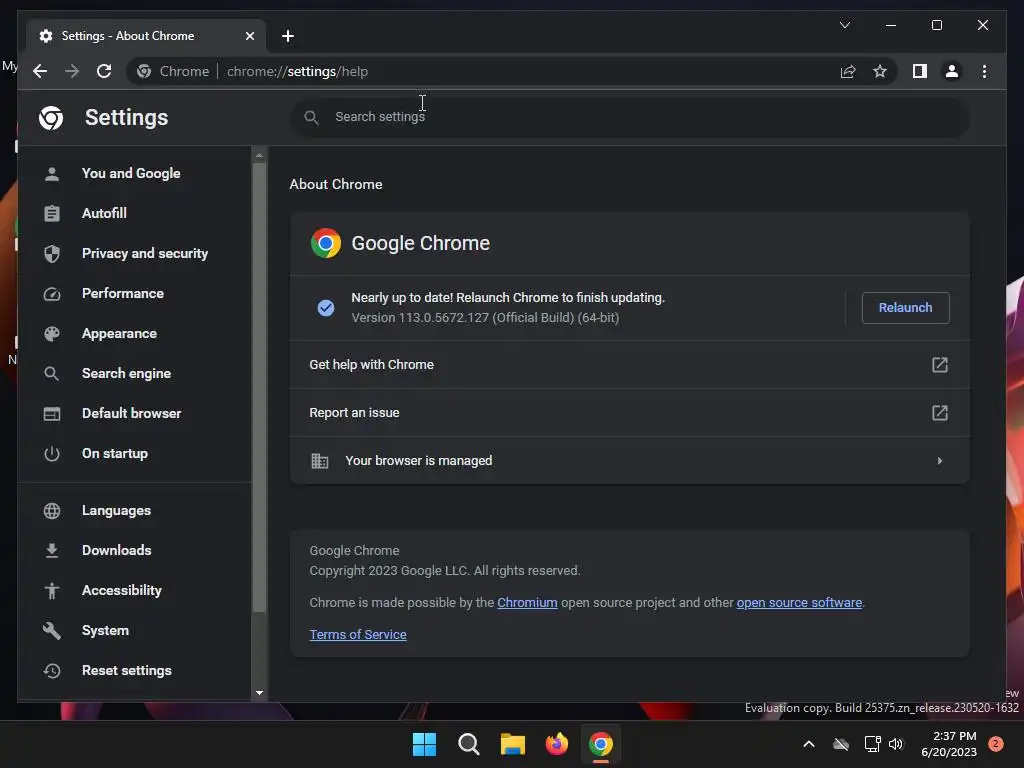Image resolution: width=1024 pixels, height=768 pixels.
Task: Click the sidebar scroll up arrow
Action: tap(259, 155)
